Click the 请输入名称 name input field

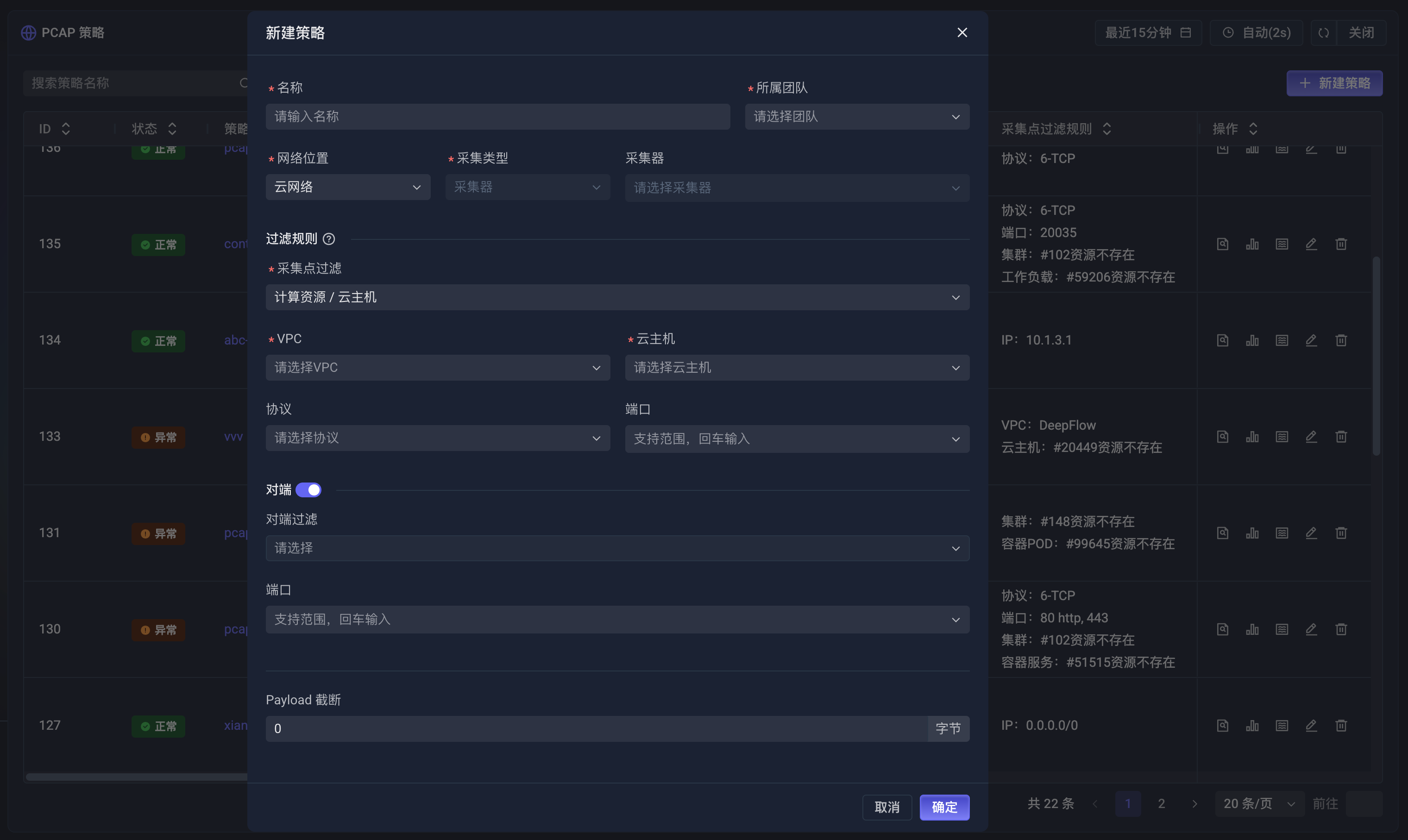point(497,117)
